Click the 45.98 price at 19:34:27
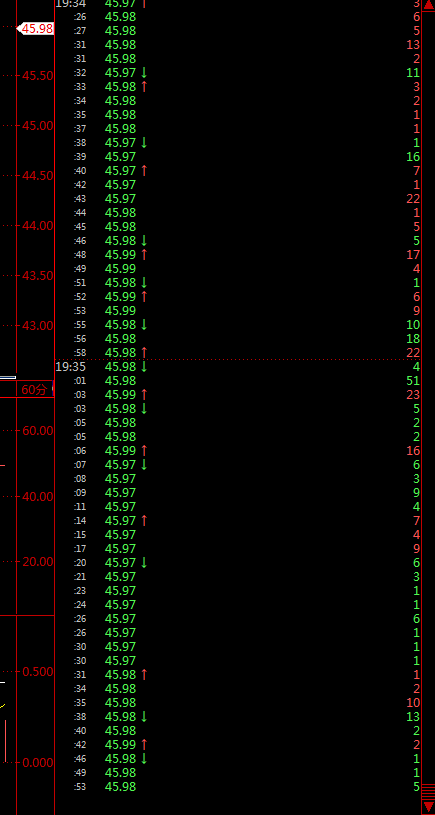The height and width of the screenshot is (815, 435). pyautogui.click(x=120, y=31)
